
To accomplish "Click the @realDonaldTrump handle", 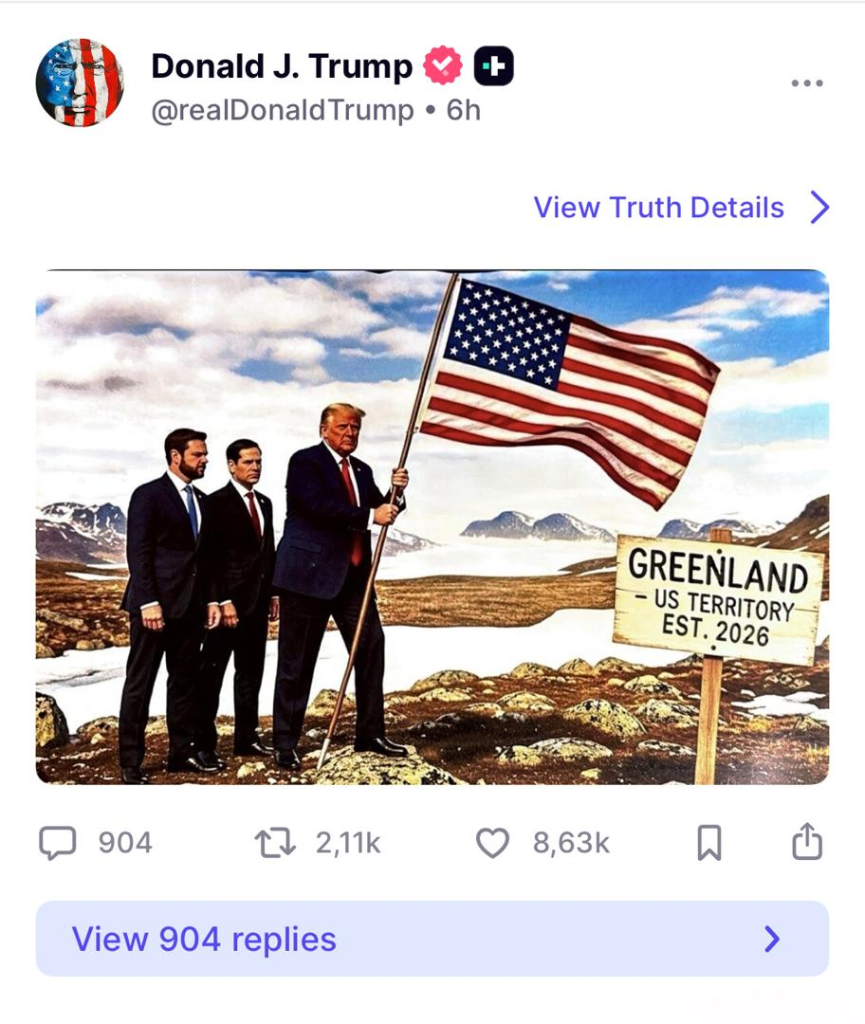I will [282, 110].
